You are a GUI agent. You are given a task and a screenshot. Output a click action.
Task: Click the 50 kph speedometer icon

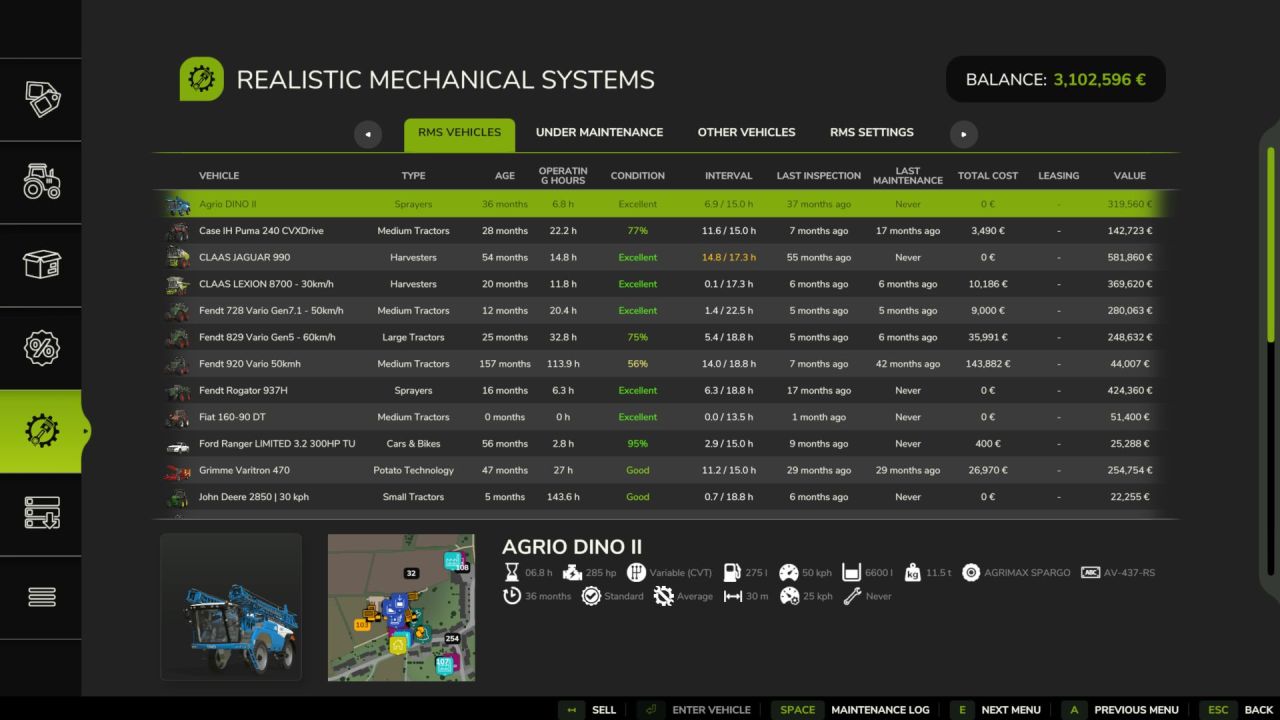tap(789, 573)
